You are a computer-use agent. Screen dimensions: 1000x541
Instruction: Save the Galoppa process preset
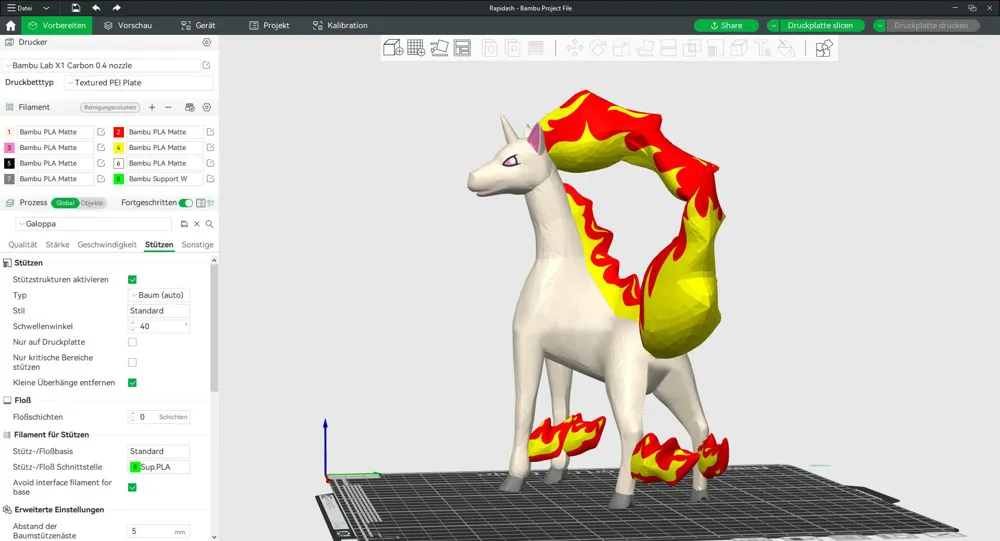[184, 224]
